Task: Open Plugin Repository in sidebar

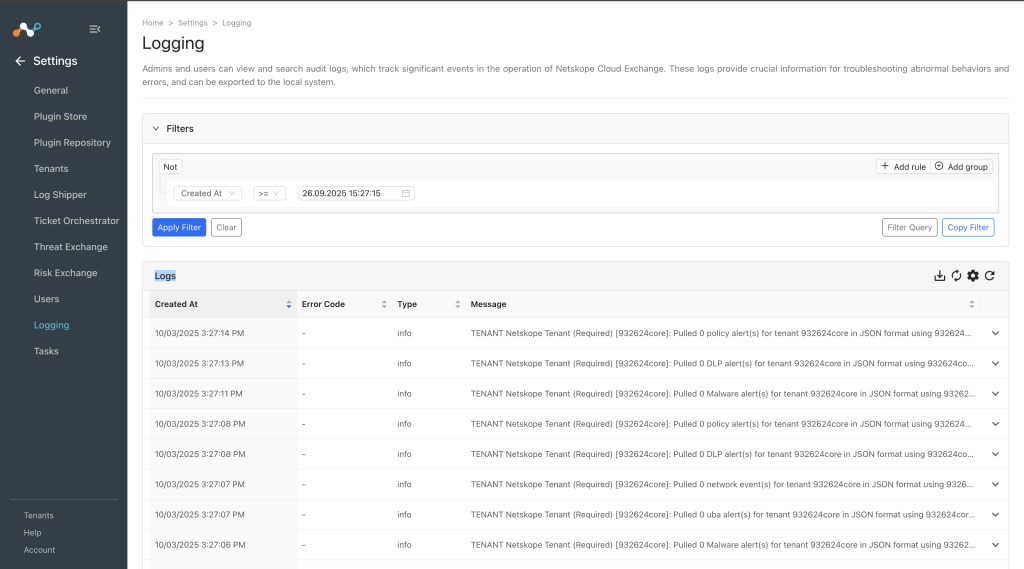Action: coord(72,142)
